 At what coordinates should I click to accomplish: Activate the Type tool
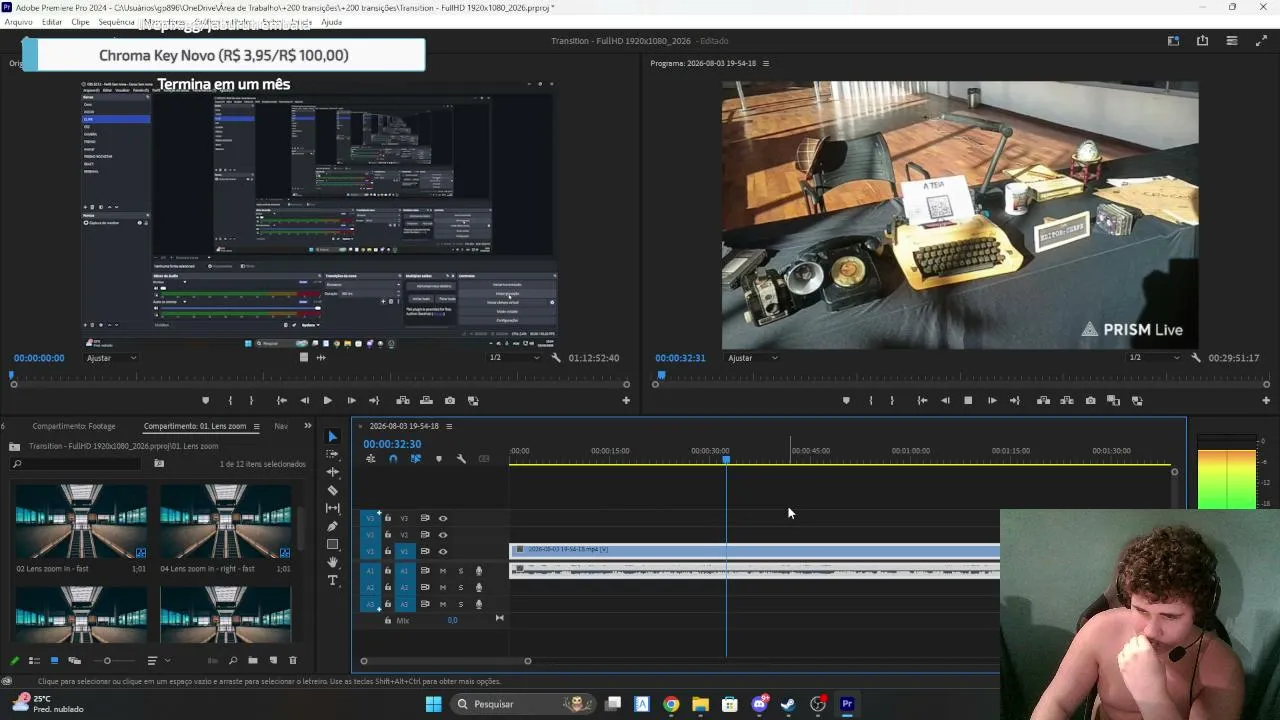coord(333,580)
